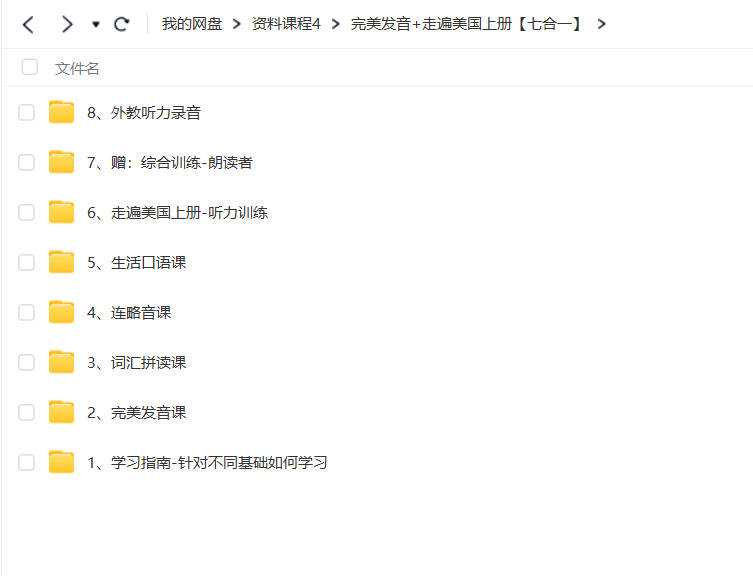Image resolution: width=753 pixels, height=576 pixels.
Task: Click the folder icon of 3、词汇拼读课
Action: click(x=61, y=362)
